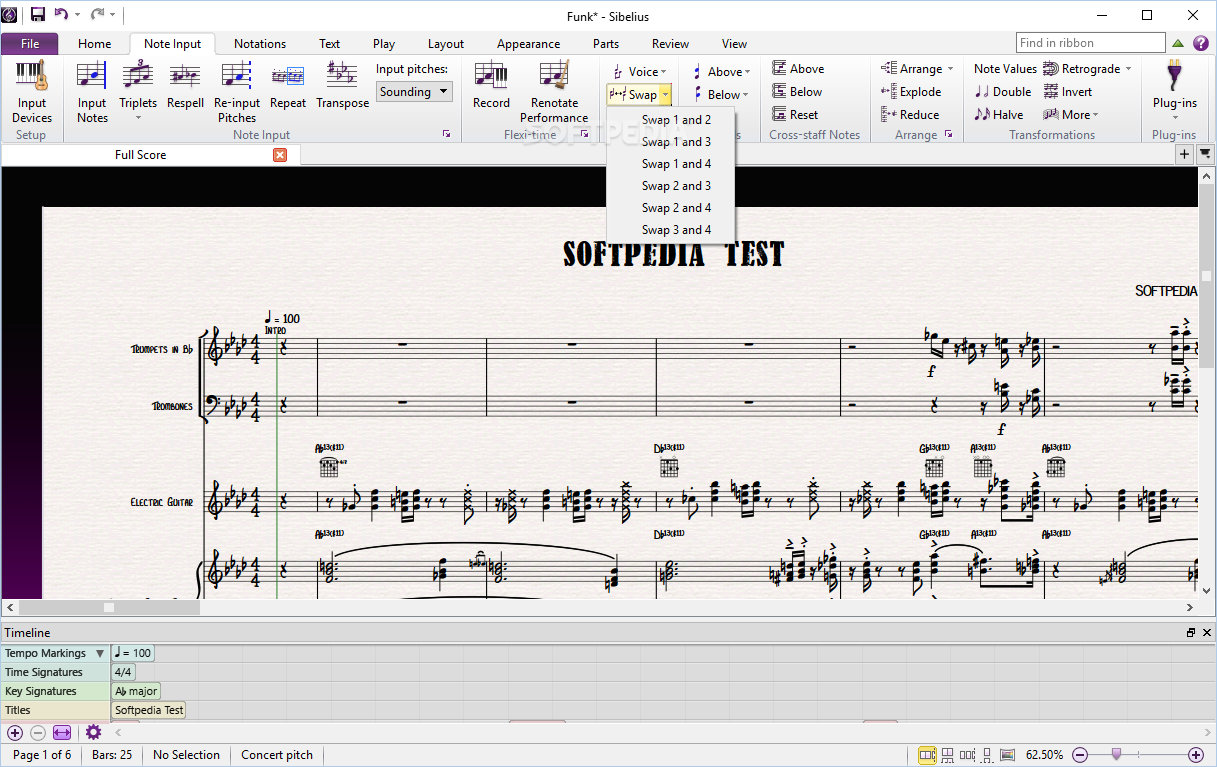Image resolution: width=1217 pixels, height=767 pixels.
Task: Click cross-staff Above button
Action: 798,69
